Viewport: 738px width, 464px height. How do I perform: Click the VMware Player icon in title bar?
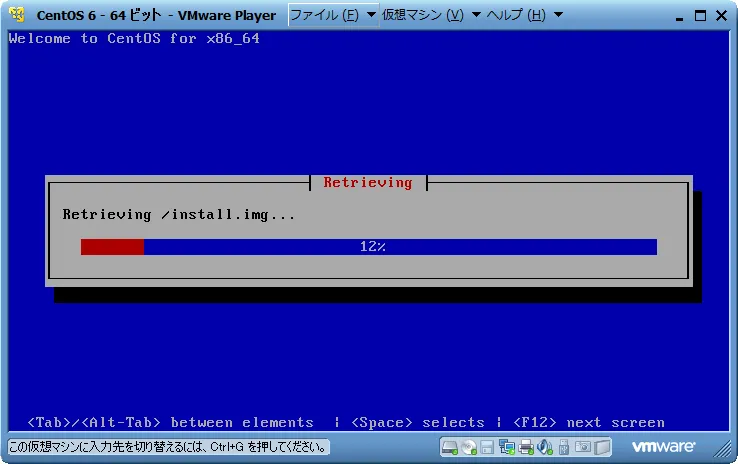17,15
